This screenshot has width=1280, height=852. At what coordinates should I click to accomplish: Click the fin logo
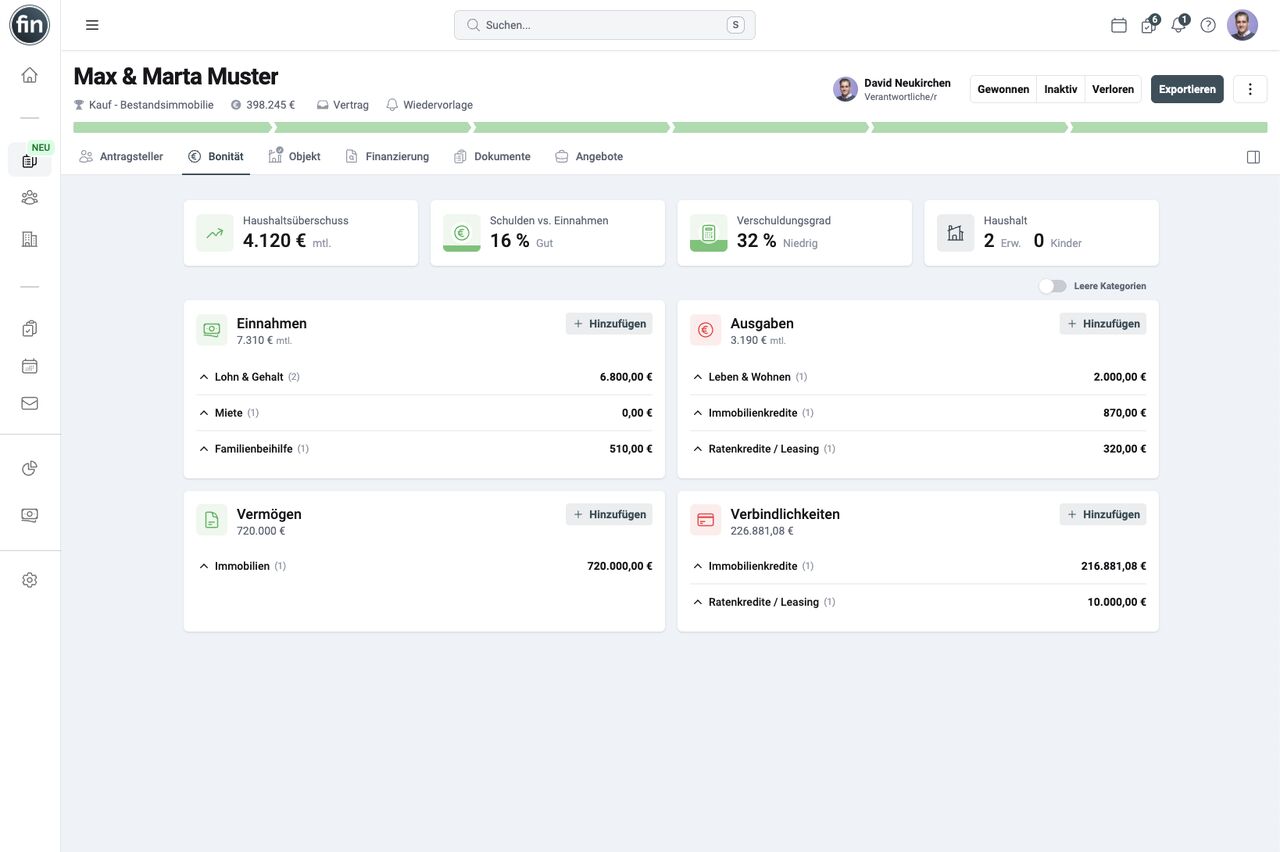30,25
